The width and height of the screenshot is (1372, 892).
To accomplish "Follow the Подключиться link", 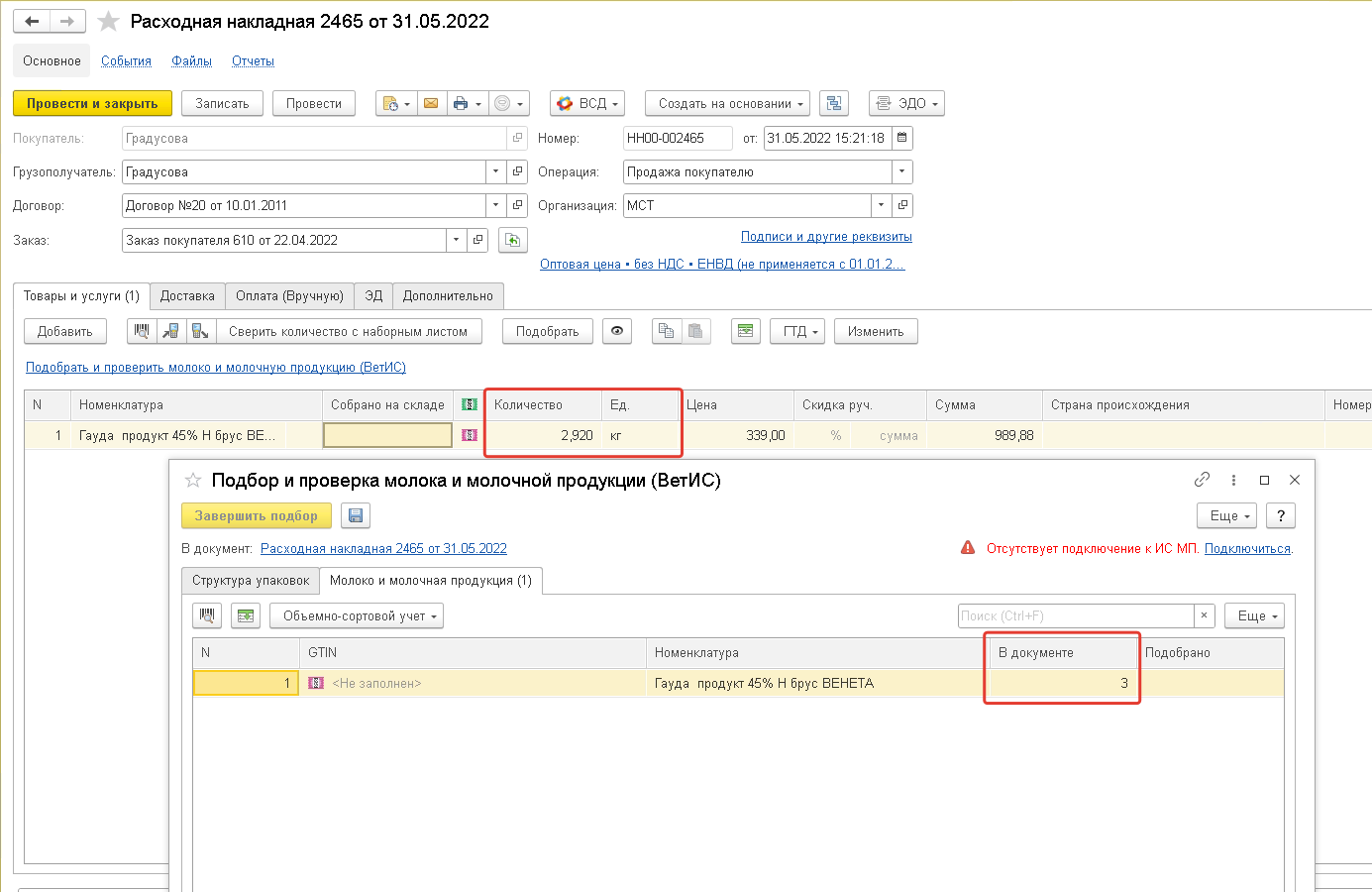I will [x=1247, y=548].
